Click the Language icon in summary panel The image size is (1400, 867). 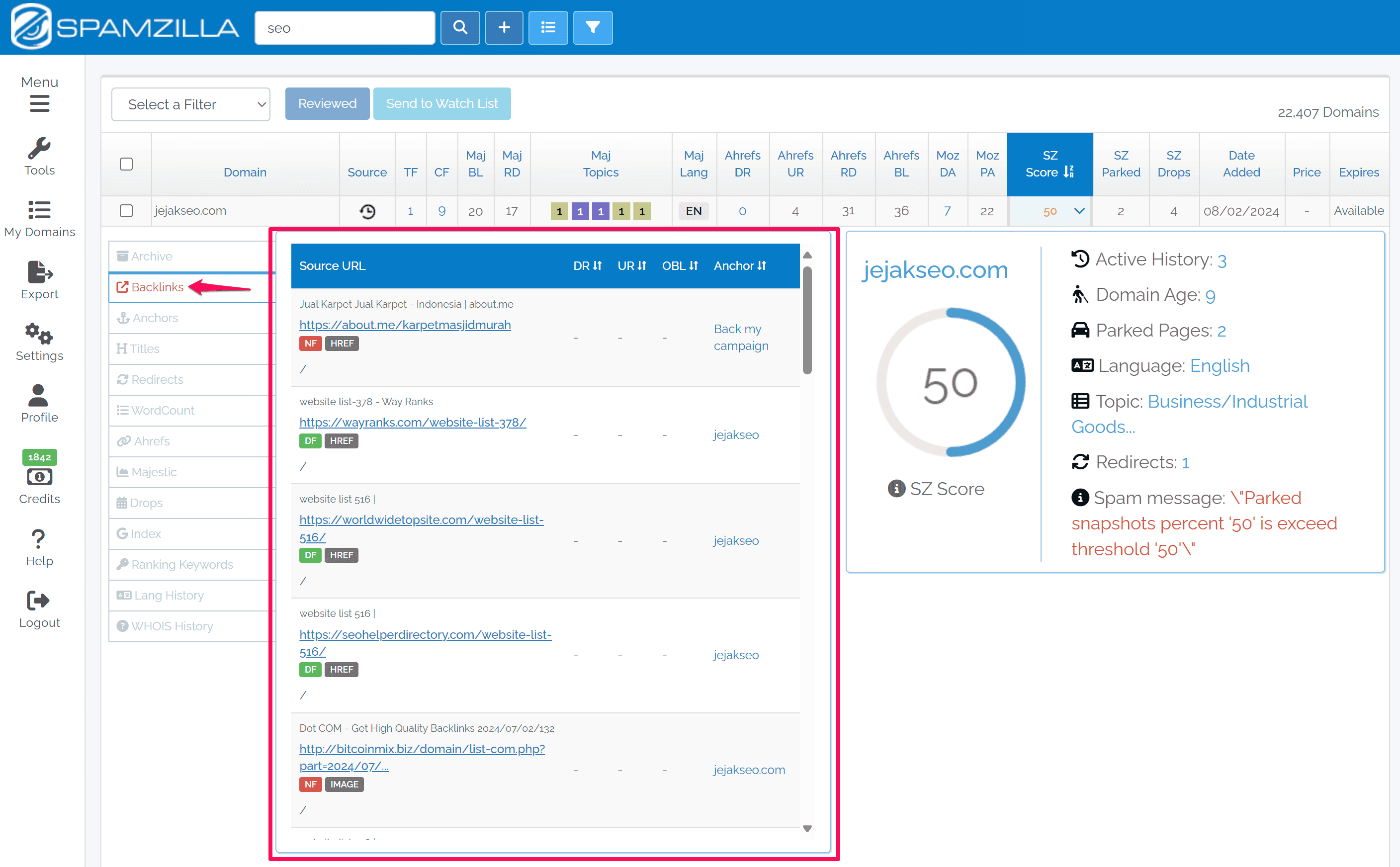pos(1082,365)
